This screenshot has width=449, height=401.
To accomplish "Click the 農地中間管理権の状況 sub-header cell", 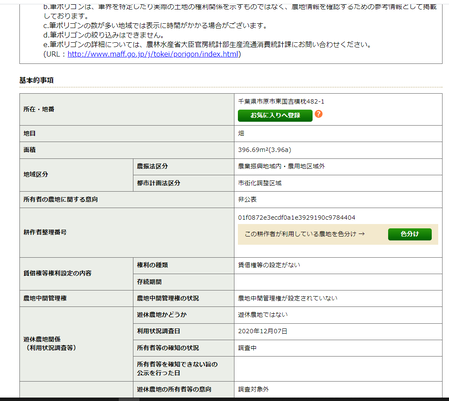I will point(184,298).
